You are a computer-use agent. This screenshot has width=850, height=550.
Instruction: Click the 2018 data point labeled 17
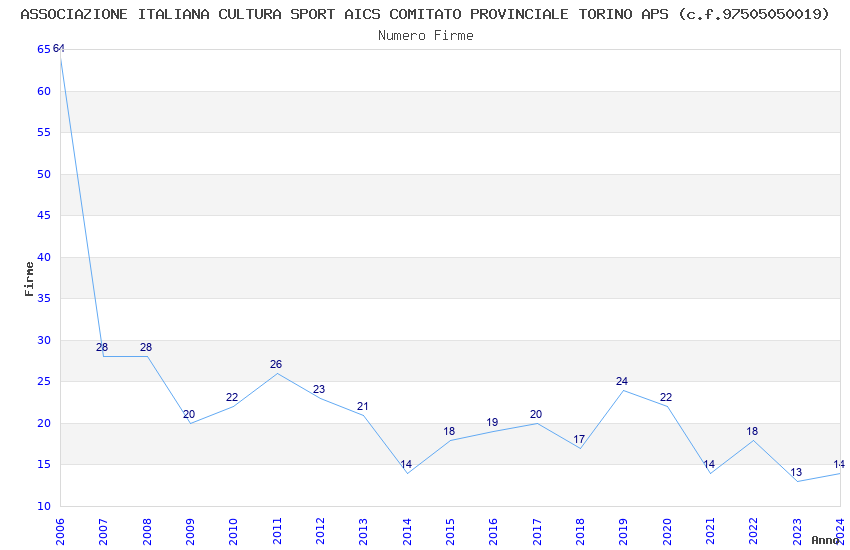pos(580,448)
